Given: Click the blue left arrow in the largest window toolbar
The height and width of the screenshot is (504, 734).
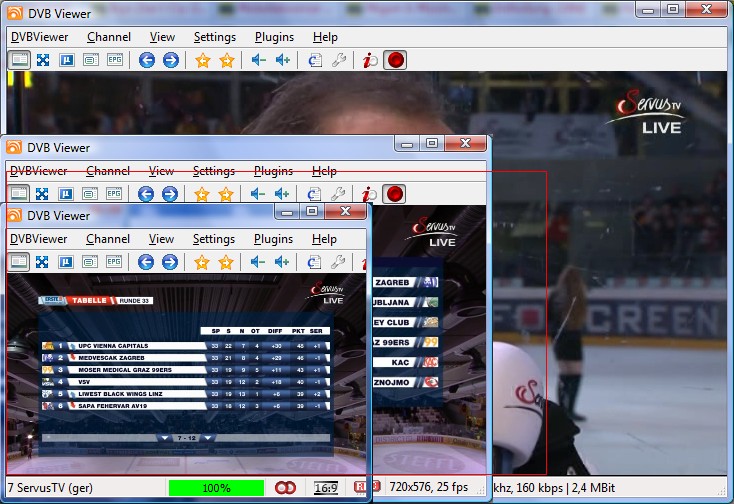Looking at the screenshot, I should tap(147, 60).
